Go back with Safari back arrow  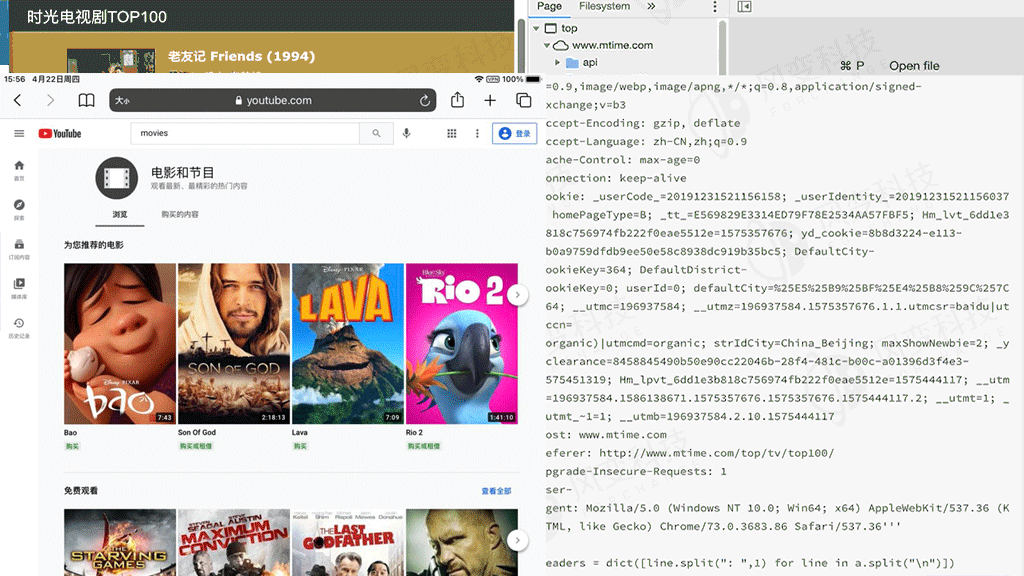18,100
